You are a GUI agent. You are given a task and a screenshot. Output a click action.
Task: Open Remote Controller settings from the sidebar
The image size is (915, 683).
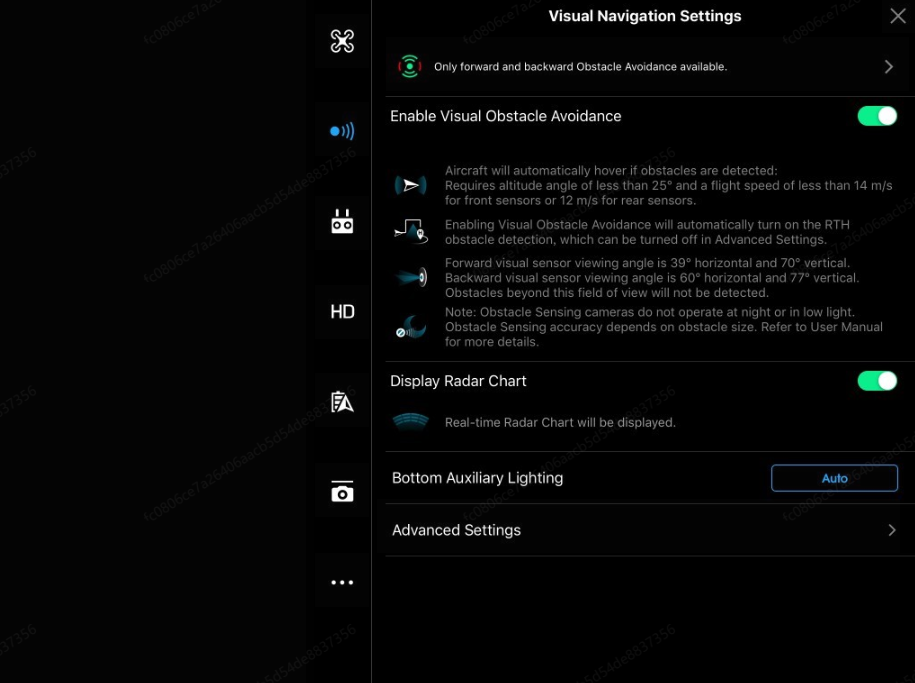[342, 221]
